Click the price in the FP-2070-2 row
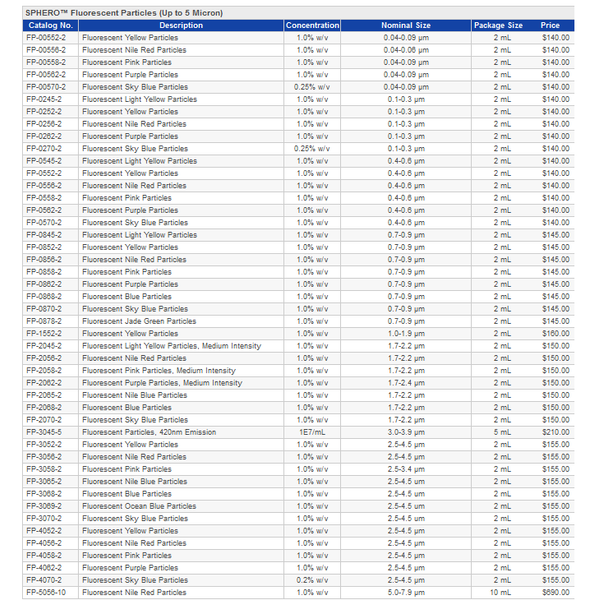600x600 pixels. (556, 420)
